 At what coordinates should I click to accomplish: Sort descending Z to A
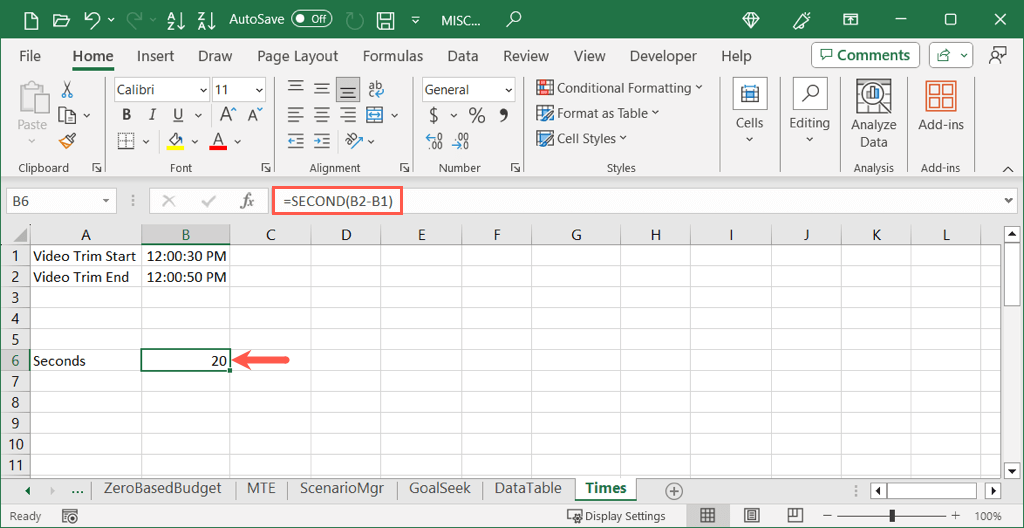point(206,20)
